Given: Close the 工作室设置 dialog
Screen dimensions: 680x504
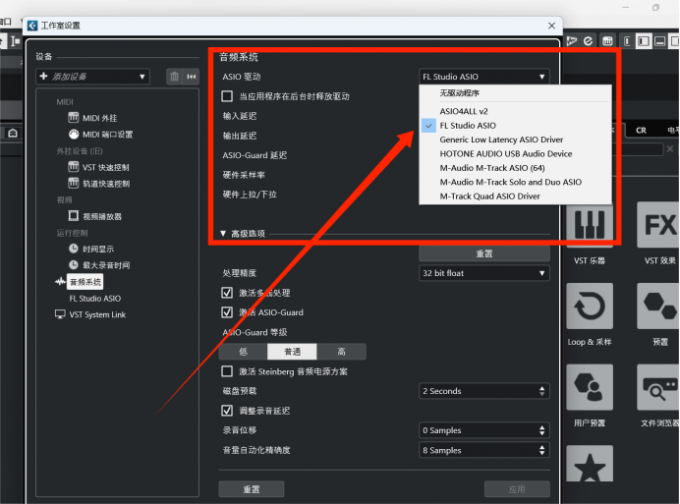Looking at the screenshot, I should [x=552, y=26].
